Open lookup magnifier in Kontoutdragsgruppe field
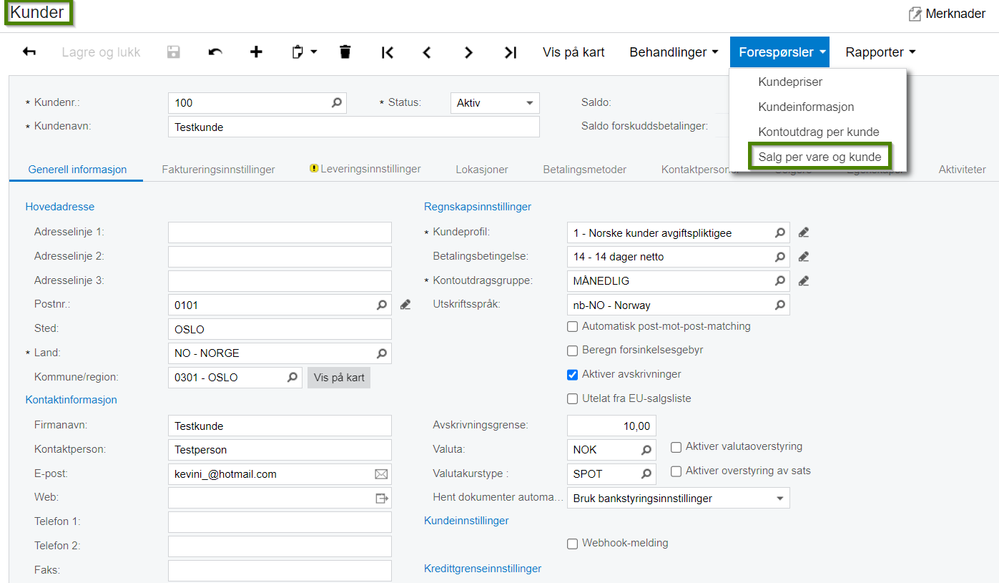 click(780, 281)
